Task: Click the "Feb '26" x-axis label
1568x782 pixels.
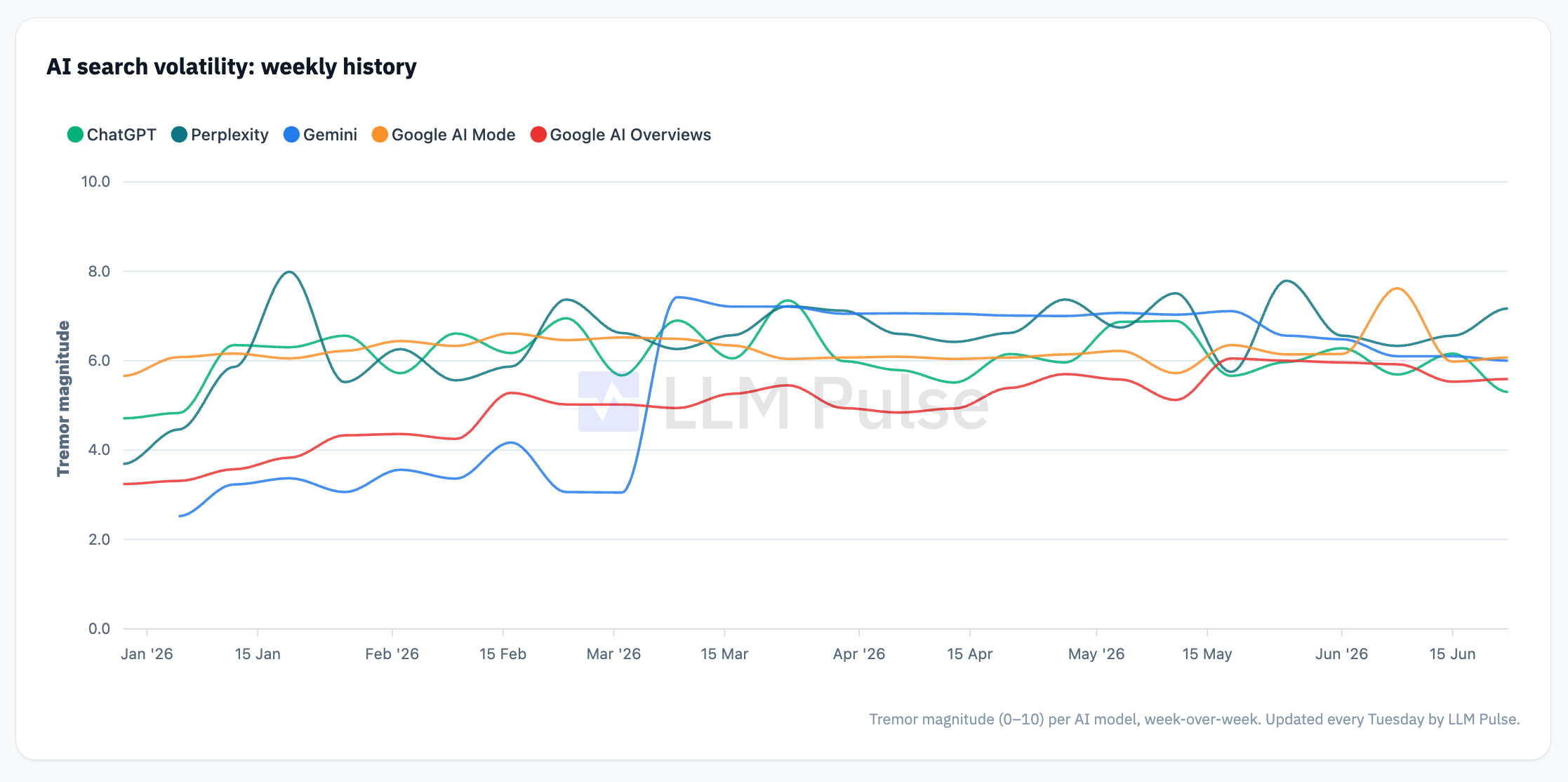Action: pos(392,654)
